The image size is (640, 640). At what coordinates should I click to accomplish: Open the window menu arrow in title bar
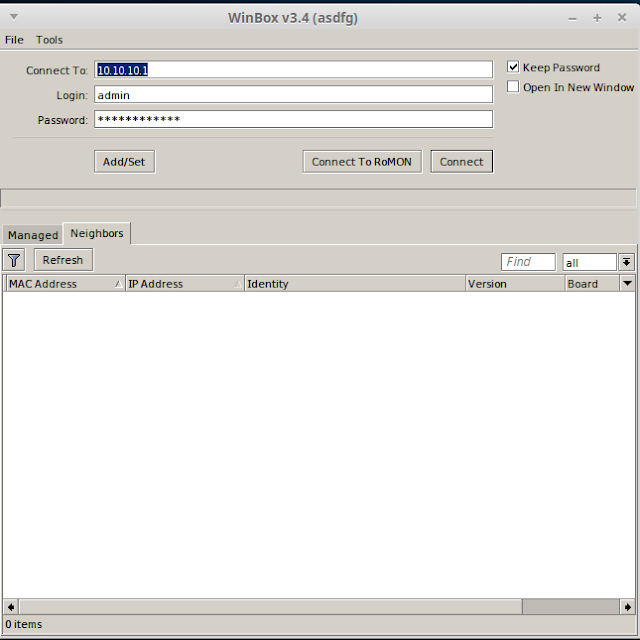13,17
